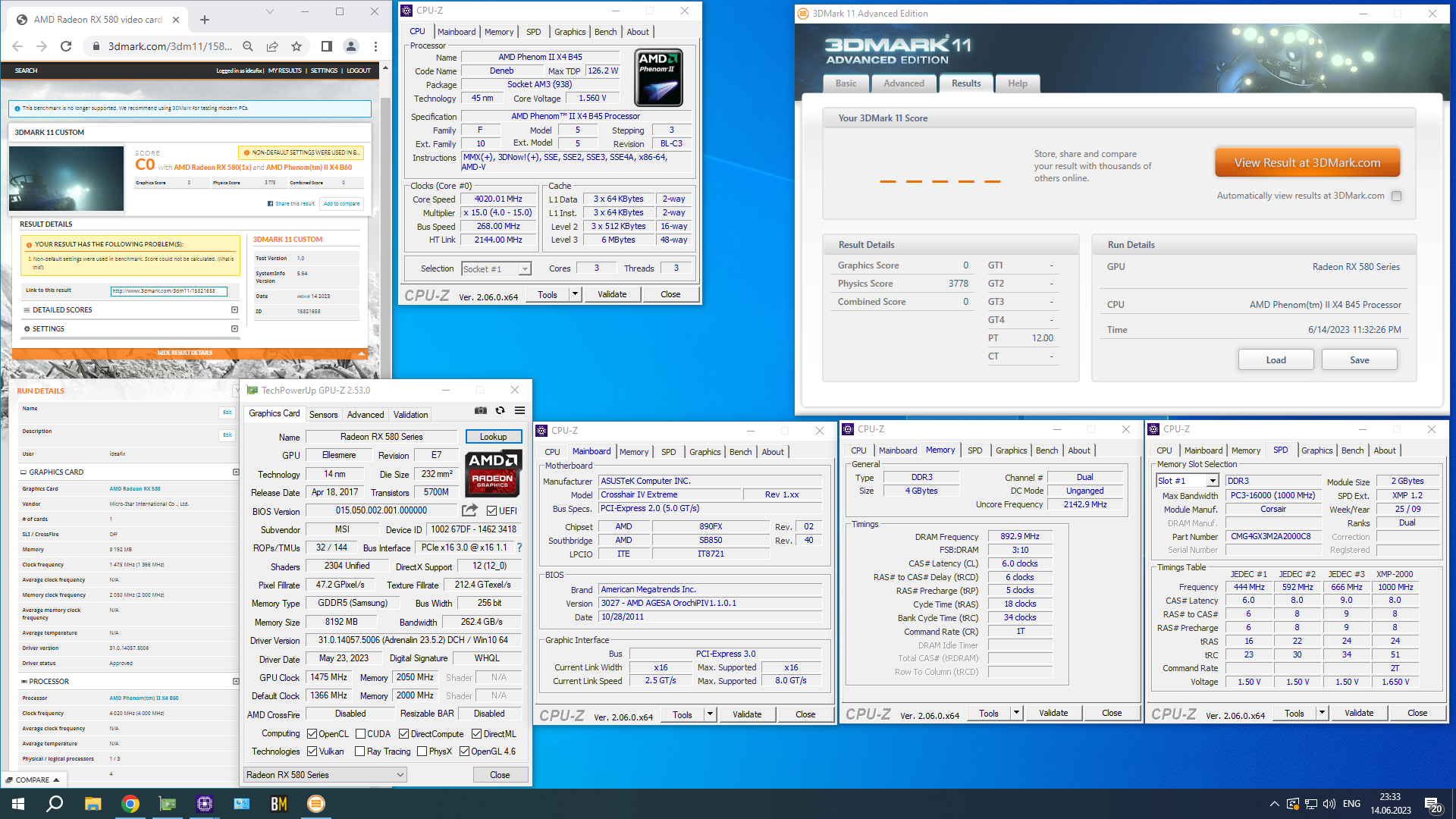1456x819 pixels.
Task: Click the Chrome icon on the taskbar
Action: coord(130,804)
